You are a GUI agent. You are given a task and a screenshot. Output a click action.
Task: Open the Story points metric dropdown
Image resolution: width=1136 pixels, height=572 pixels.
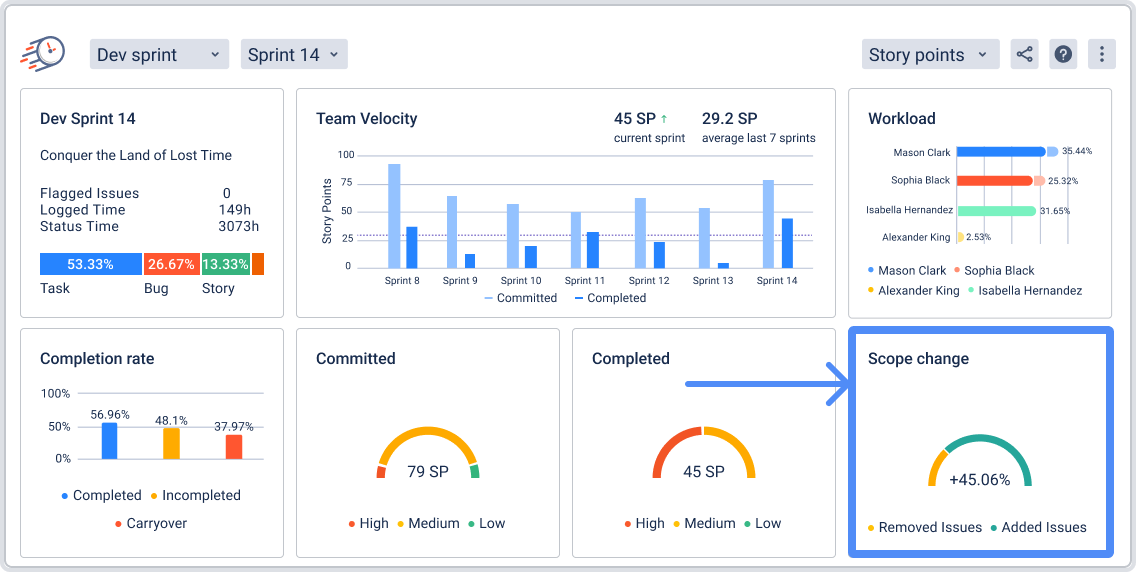[929, 55]
